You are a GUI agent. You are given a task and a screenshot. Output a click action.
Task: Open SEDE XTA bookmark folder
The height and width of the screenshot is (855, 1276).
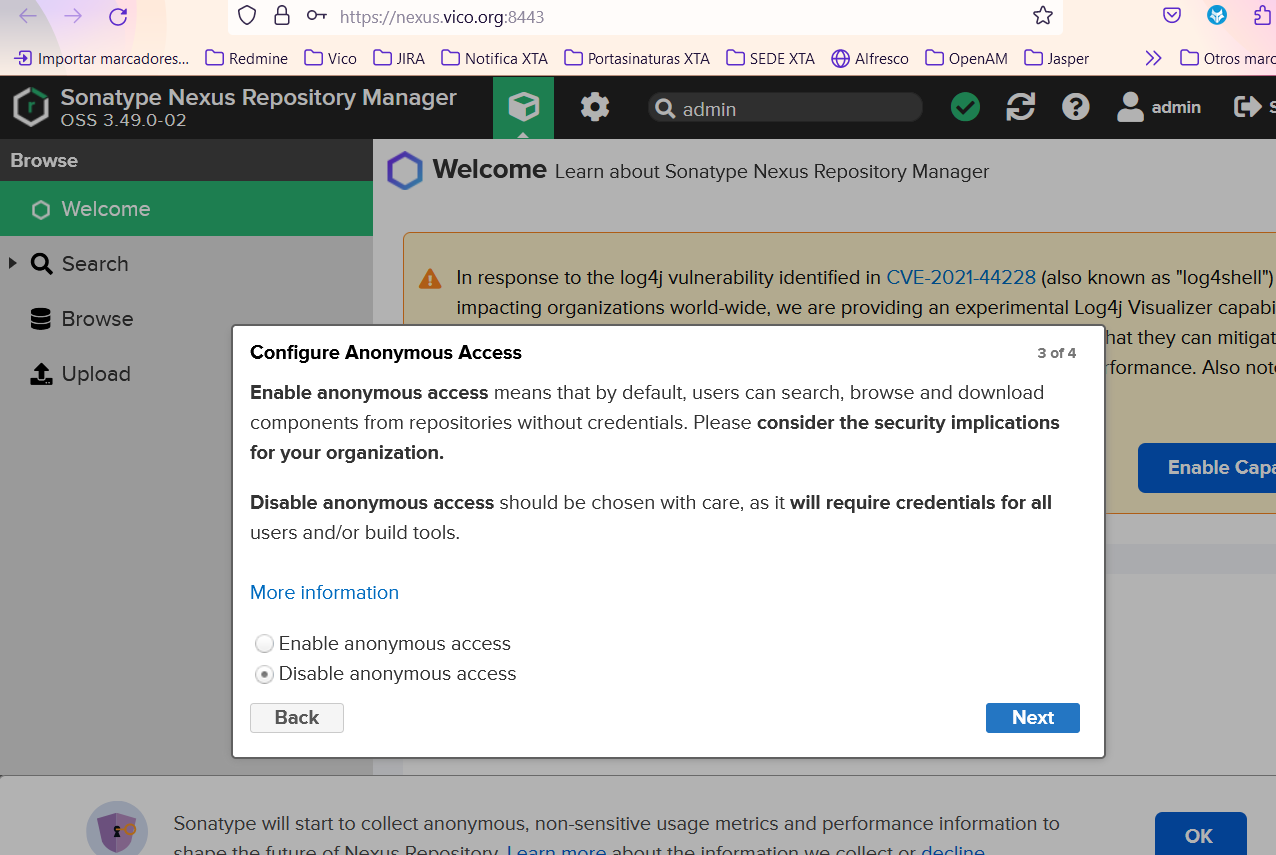pos(771,58)
